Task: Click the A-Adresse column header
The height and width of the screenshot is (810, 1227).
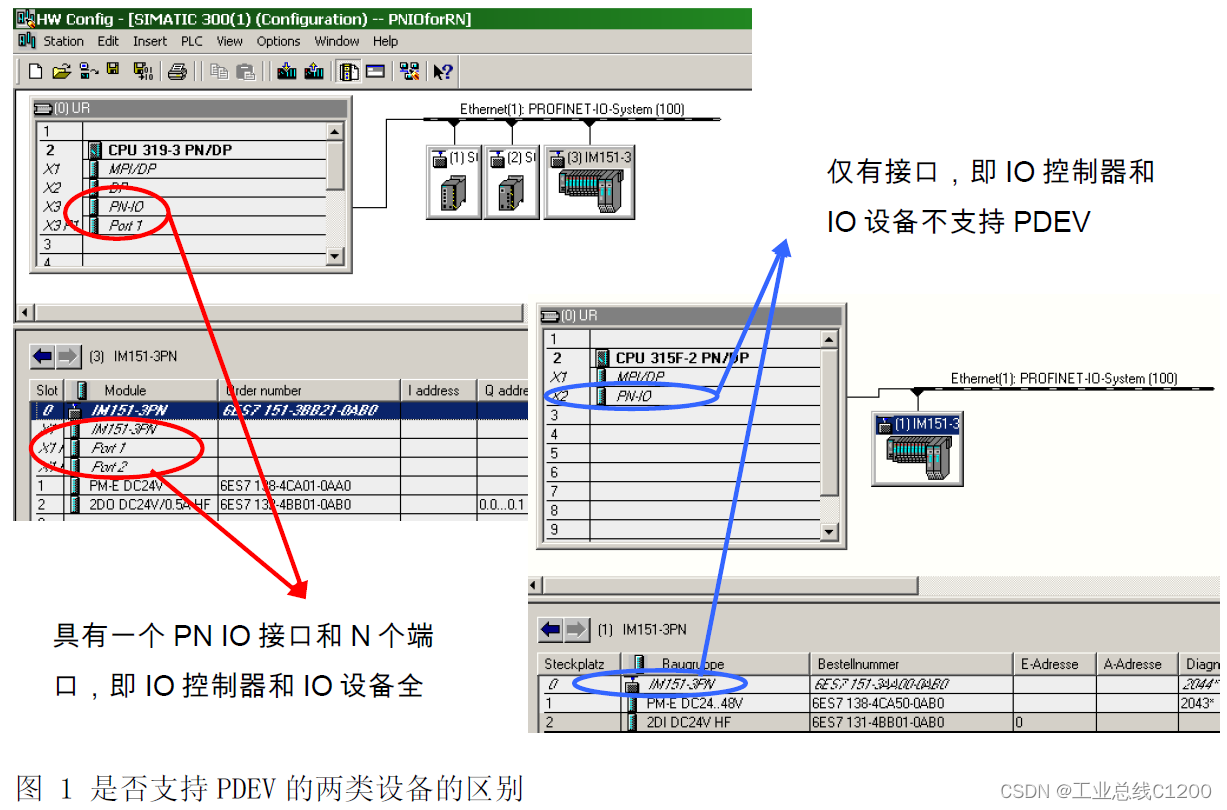Action: pyautogui.click(x=1137, y=664)
